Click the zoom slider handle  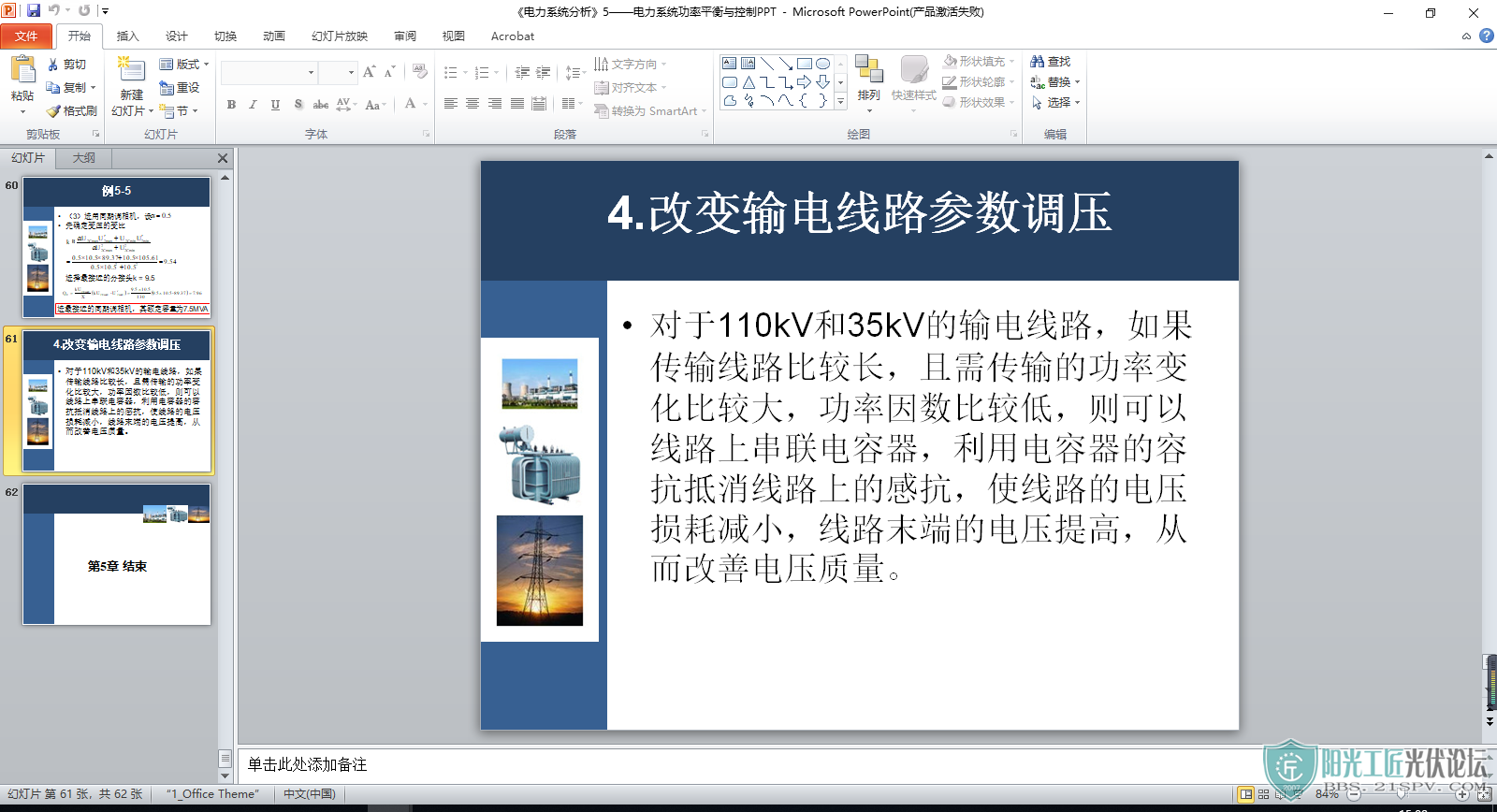coord(1400,794)
